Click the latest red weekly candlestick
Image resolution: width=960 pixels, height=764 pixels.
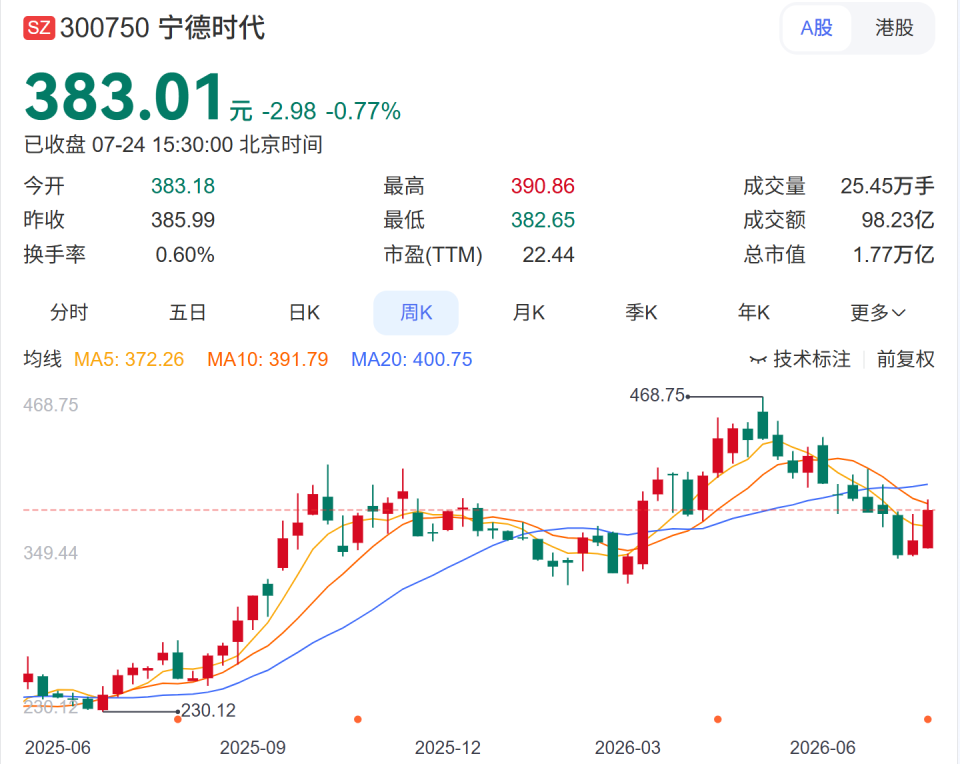(x=928, y=528)
